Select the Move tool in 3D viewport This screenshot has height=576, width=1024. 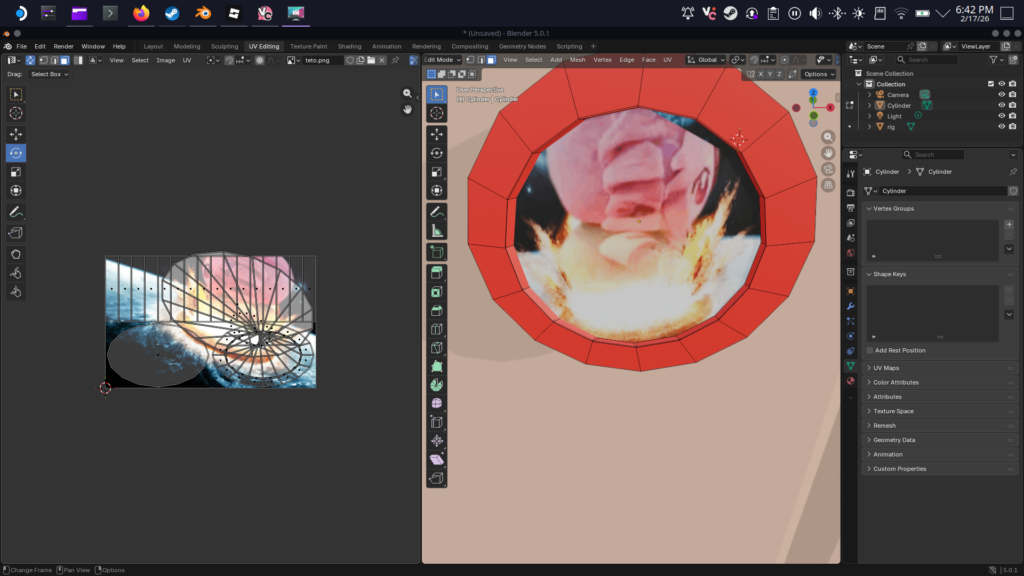pos(437,134)
